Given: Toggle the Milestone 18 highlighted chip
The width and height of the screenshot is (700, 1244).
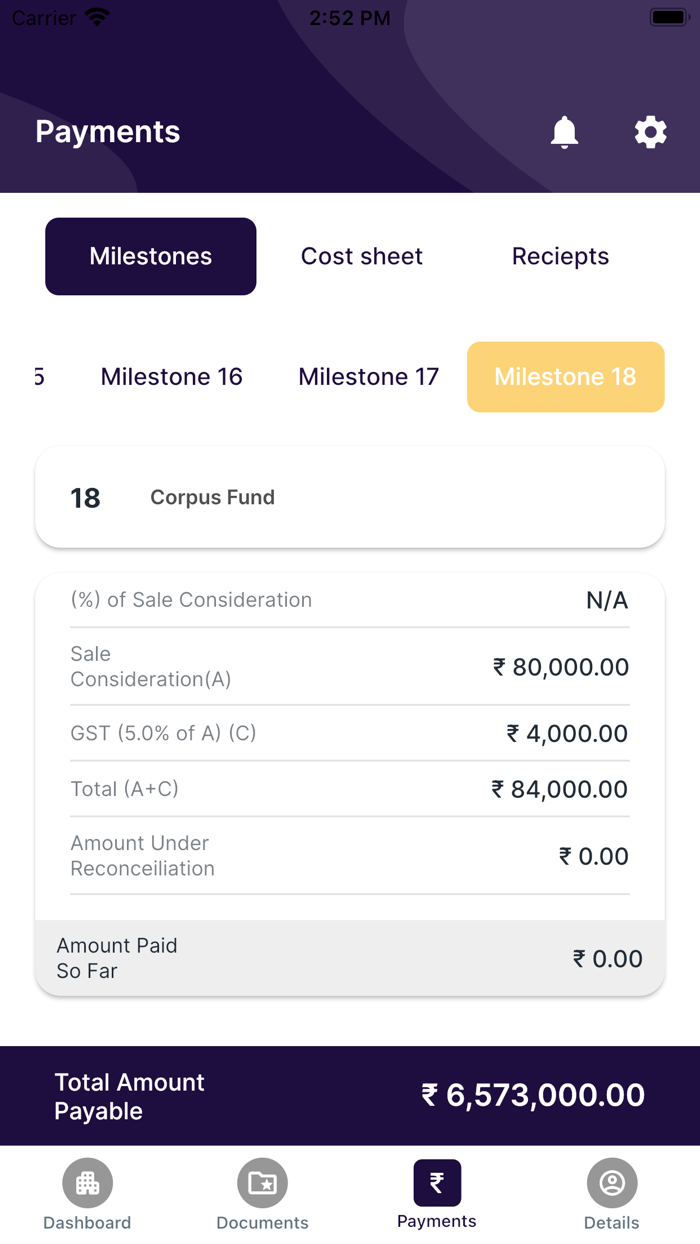Looking at the screenshot, I should [565, 377].
